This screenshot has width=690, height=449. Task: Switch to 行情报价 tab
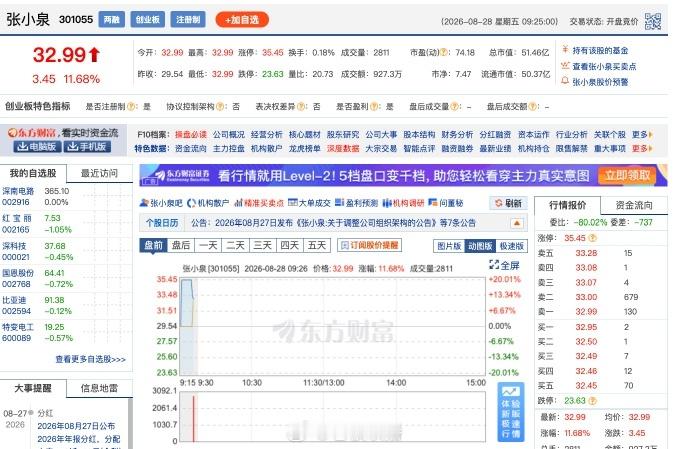pyautogui.click(x=568, y=205)
